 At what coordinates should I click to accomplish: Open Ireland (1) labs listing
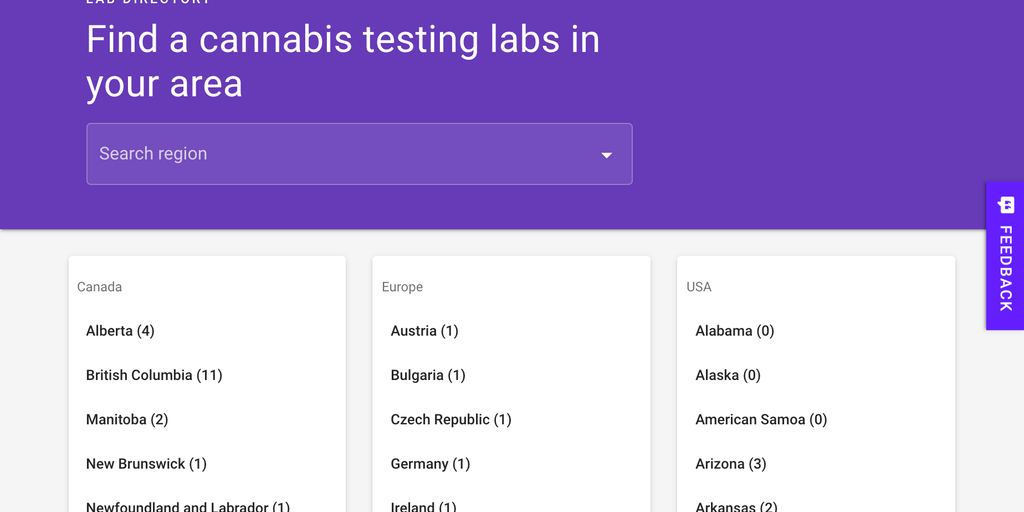tap(423, 506)
